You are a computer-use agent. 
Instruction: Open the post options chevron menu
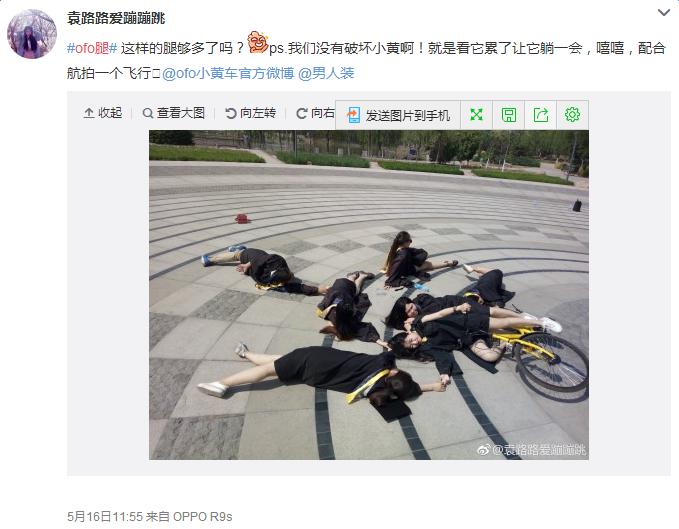click(x=663, y=13)
